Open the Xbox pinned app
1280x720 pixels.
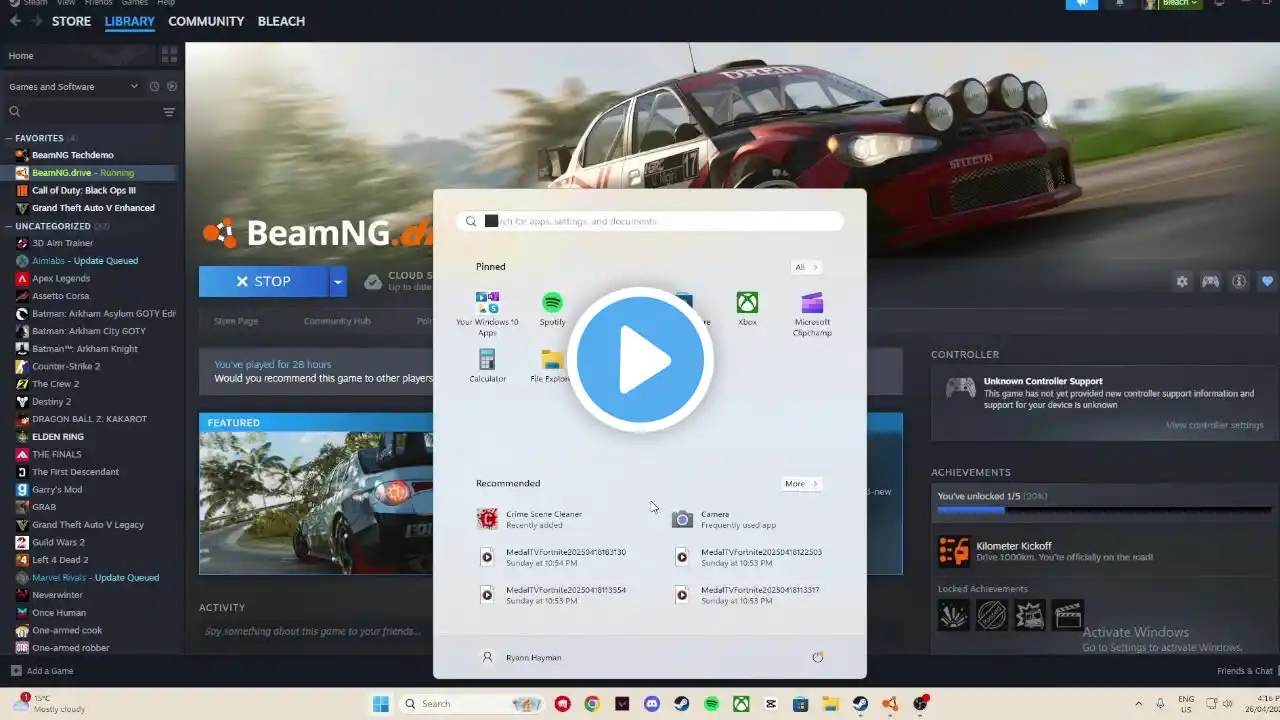pos(747,308)
